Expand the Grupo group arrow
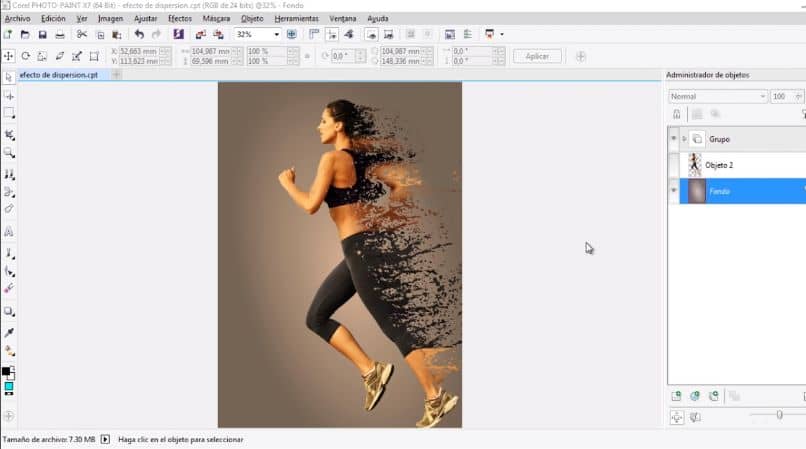Screen dimensions: 806x449 click(684, 139)
